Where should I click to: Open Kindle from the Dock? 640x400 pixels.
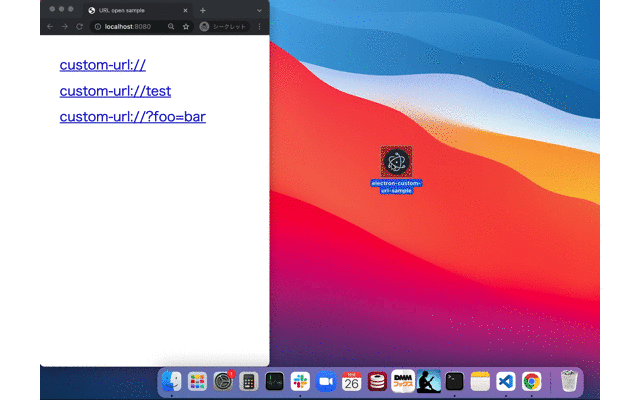[x=429, y=381]
